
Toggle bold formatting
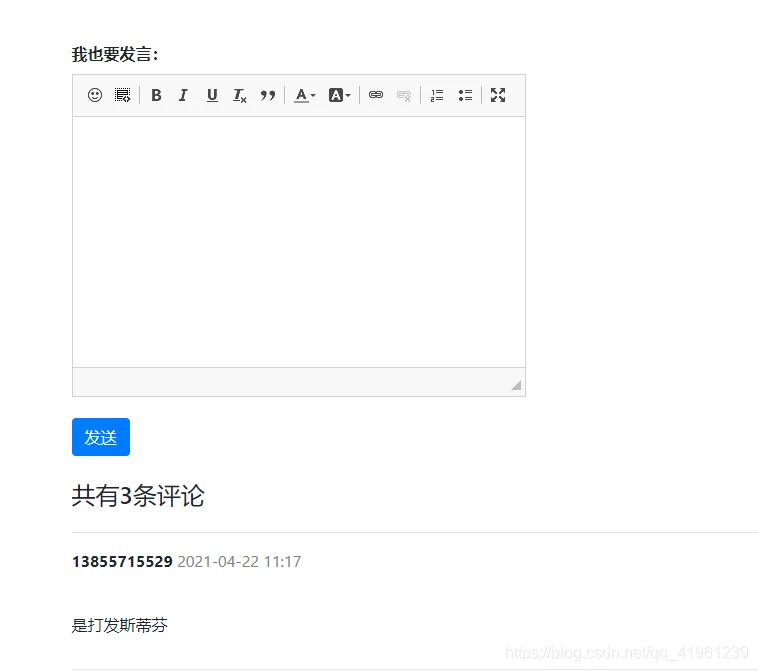(156, 95)
